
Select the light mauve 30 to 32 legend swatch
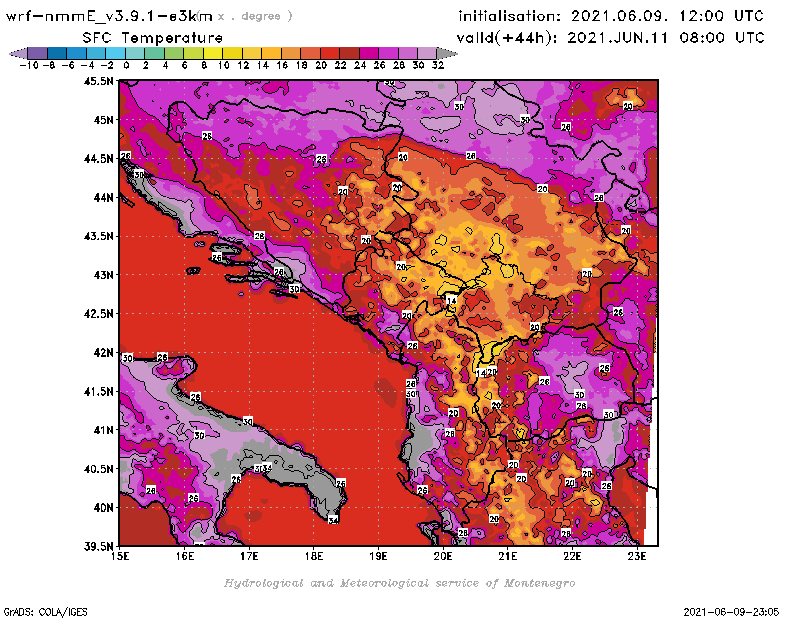pos(427,53)
